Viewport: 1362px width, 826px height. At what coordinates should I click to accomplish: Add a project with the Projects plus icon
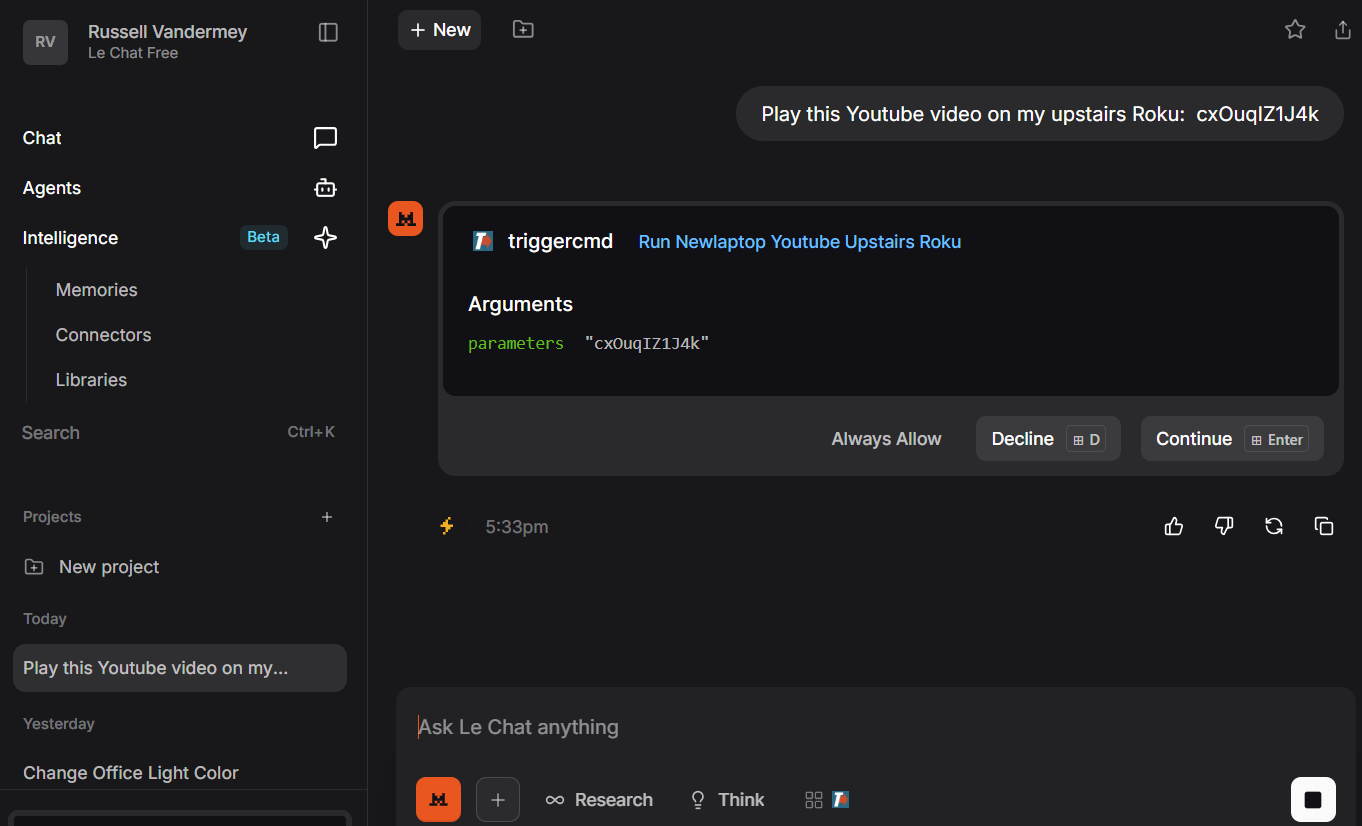click(327, 517)
